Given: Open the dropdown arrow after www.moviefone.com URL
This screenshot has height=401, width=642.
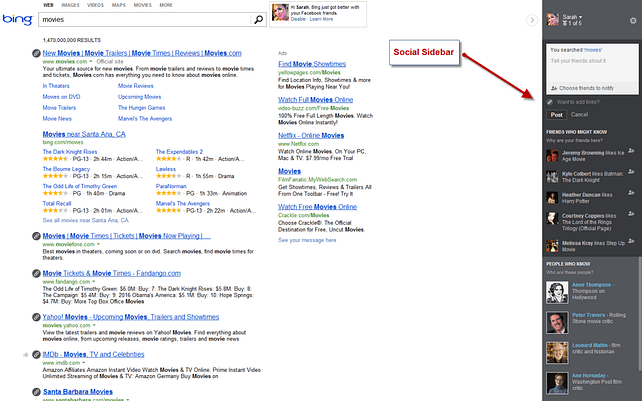Looking at the screenshot, I should 98,244.
